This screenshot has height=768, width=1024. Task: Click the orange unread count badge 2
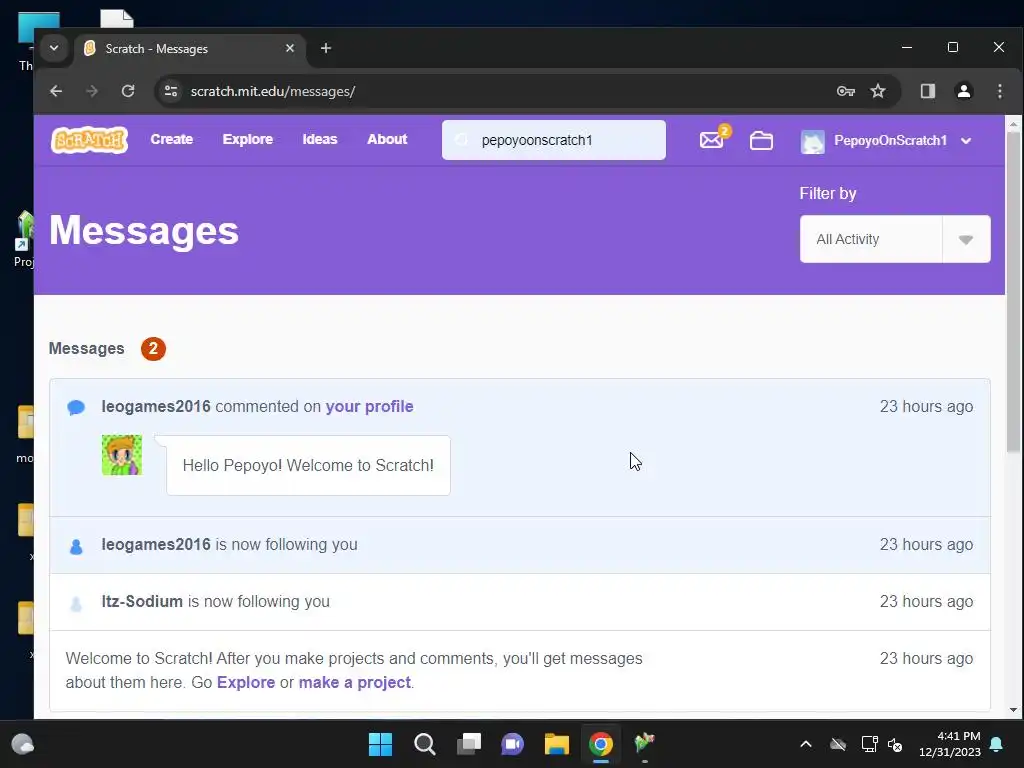153,349
